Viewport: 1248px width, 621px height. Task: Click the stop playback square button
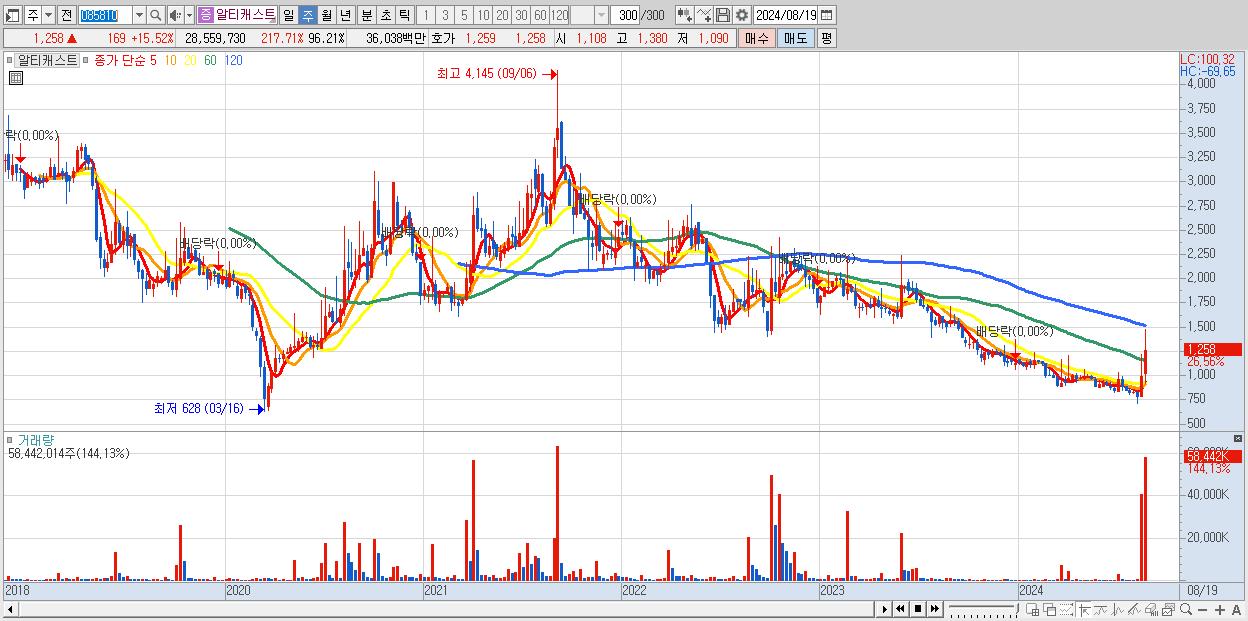918,608
